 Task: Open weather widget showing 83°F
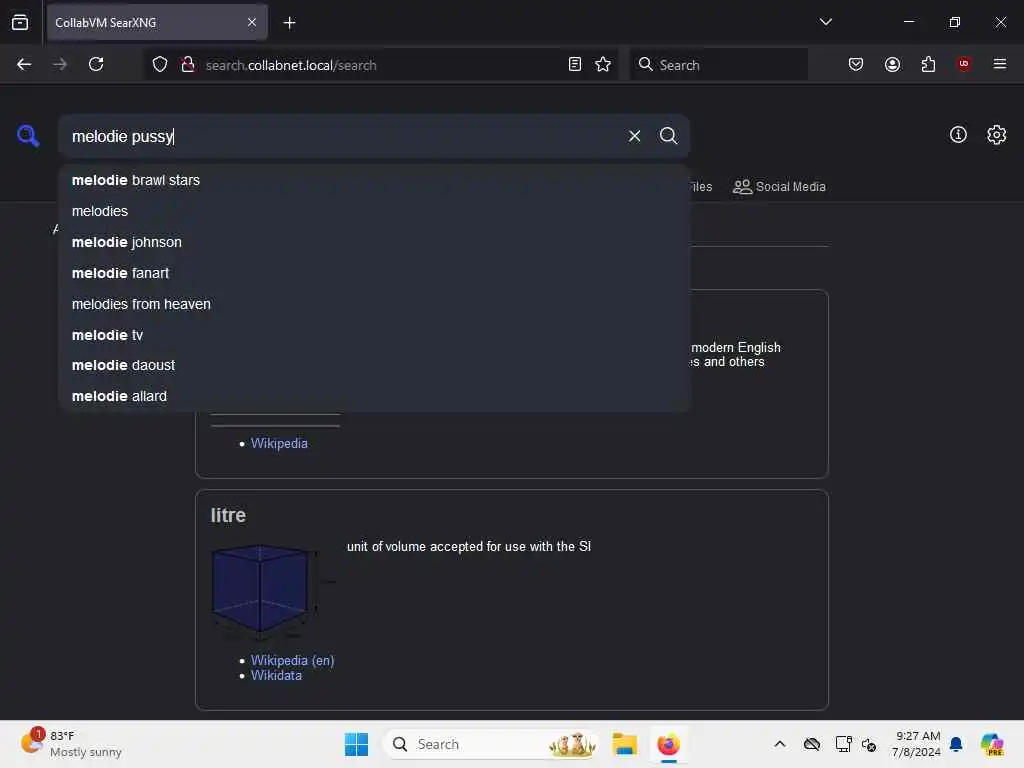[71, 744]
